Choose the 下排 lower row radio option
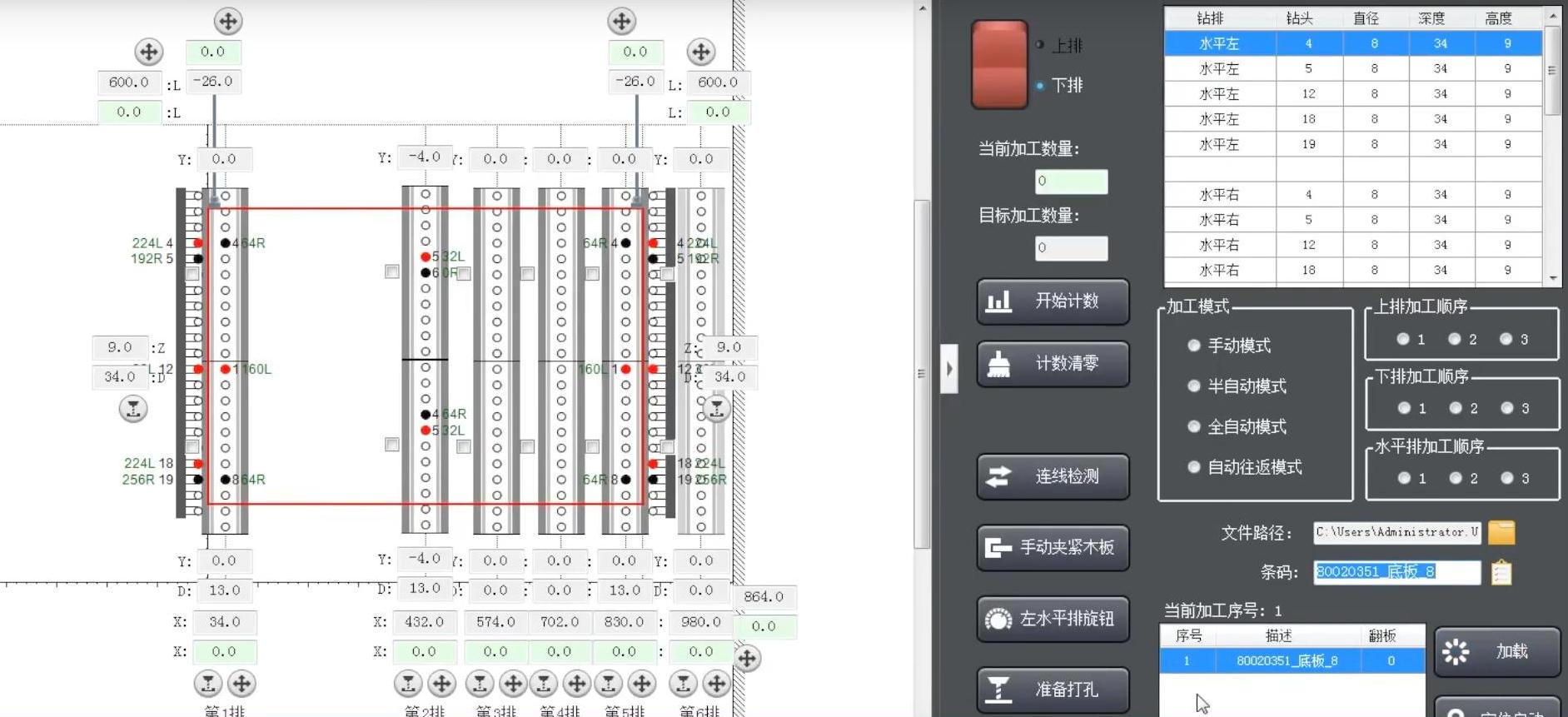Image resolution: width=1568 pixels, height=717 pixels. click(1041, 85)
